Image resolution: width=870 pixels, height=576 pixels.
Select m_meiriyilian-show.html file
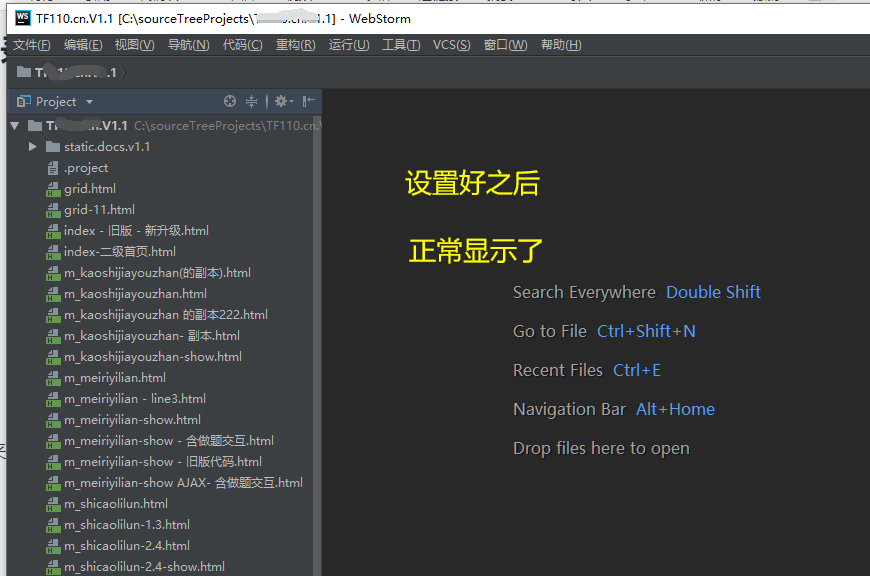132,420
